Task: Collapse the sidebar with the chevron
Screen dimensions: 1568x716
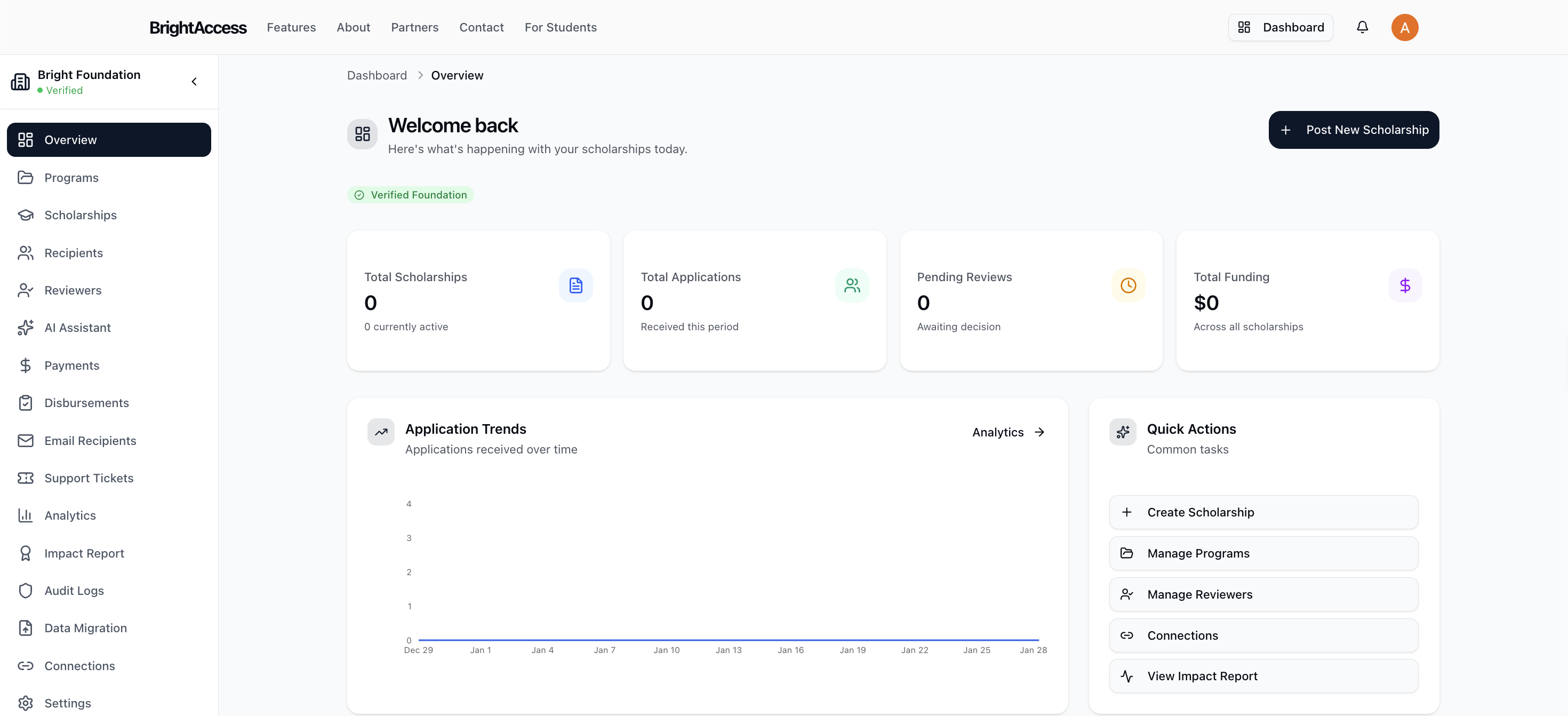Action: [x=194, y=81]
